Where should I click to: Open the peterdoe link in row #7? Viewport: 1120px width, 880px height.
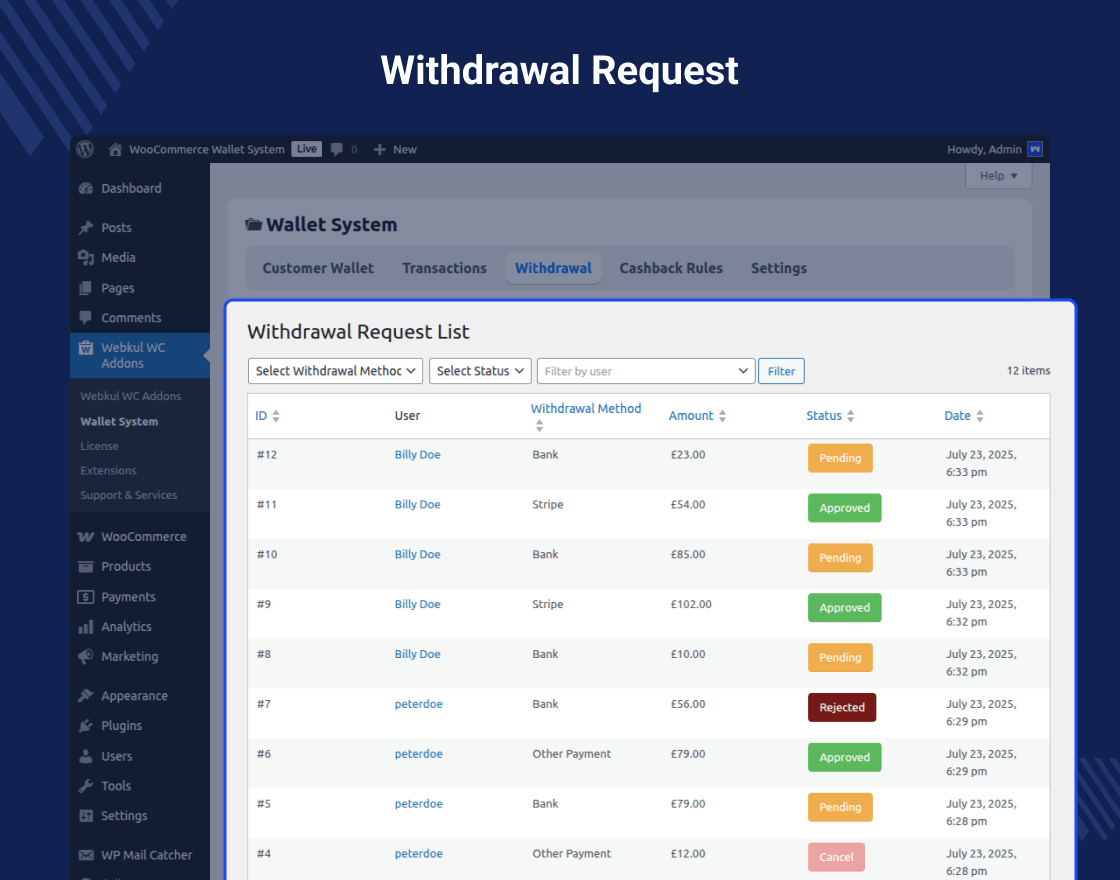coord(419,704)
